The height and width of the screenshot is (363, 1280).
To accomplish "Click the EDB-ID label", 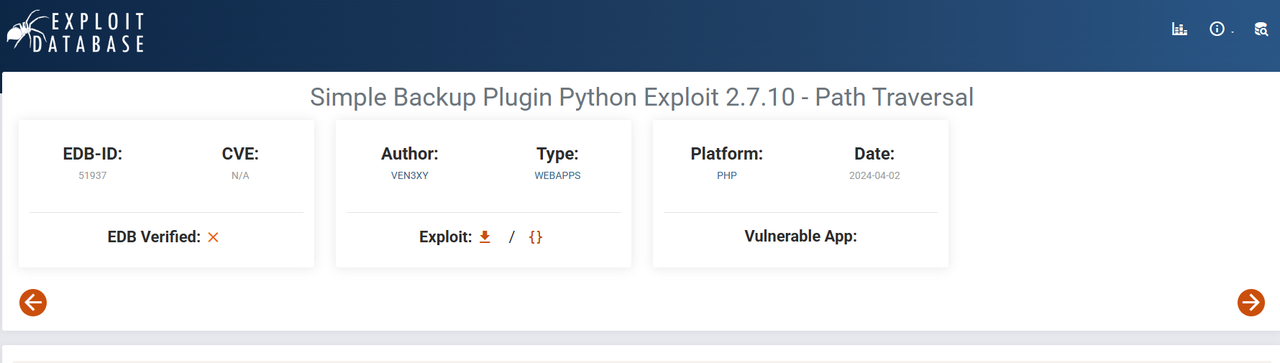I will [x=92, y=154].
